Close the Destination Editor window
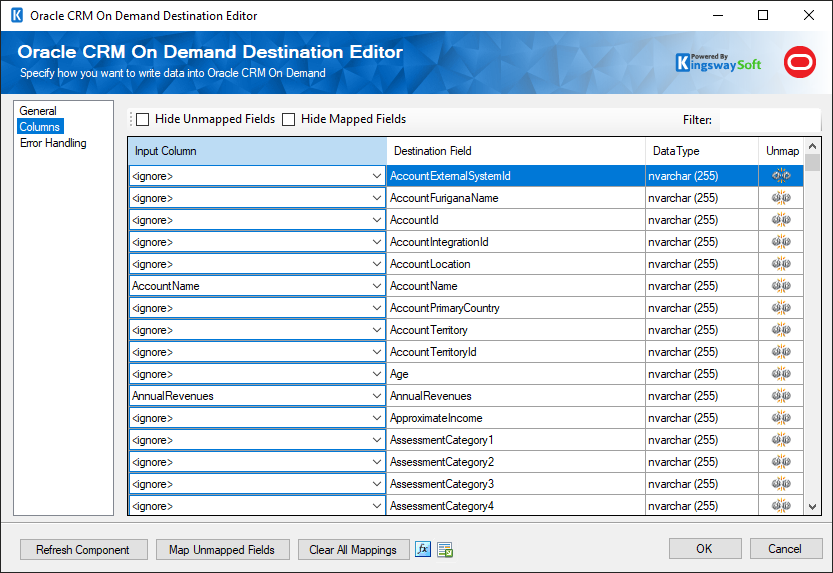Screen dimensions: 833x573 pyautogui.click(x=809, y=15)
